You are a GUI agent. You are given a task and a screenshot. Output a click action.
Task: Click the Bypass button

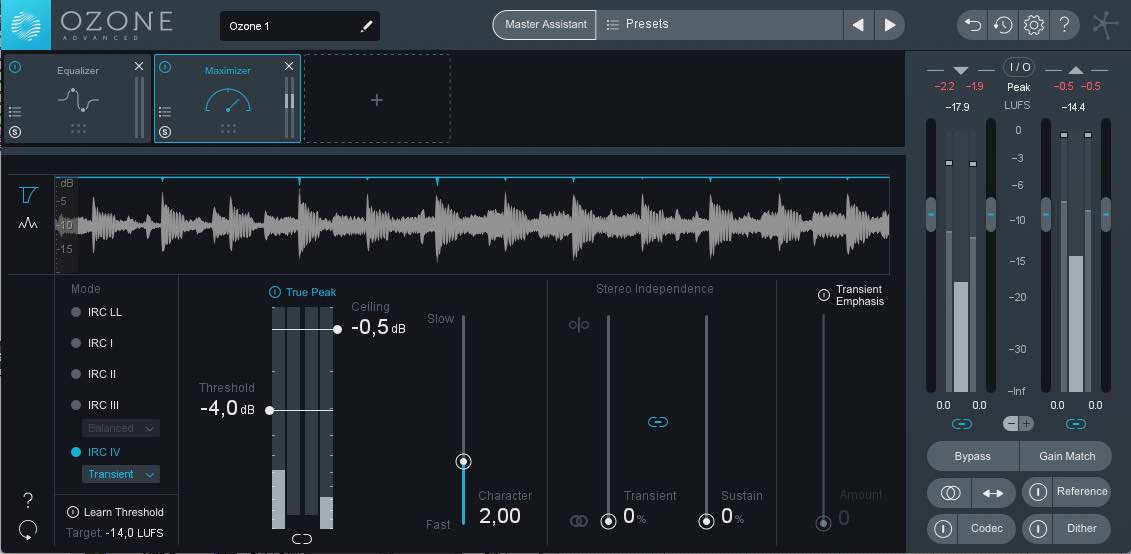click(972, 456)
